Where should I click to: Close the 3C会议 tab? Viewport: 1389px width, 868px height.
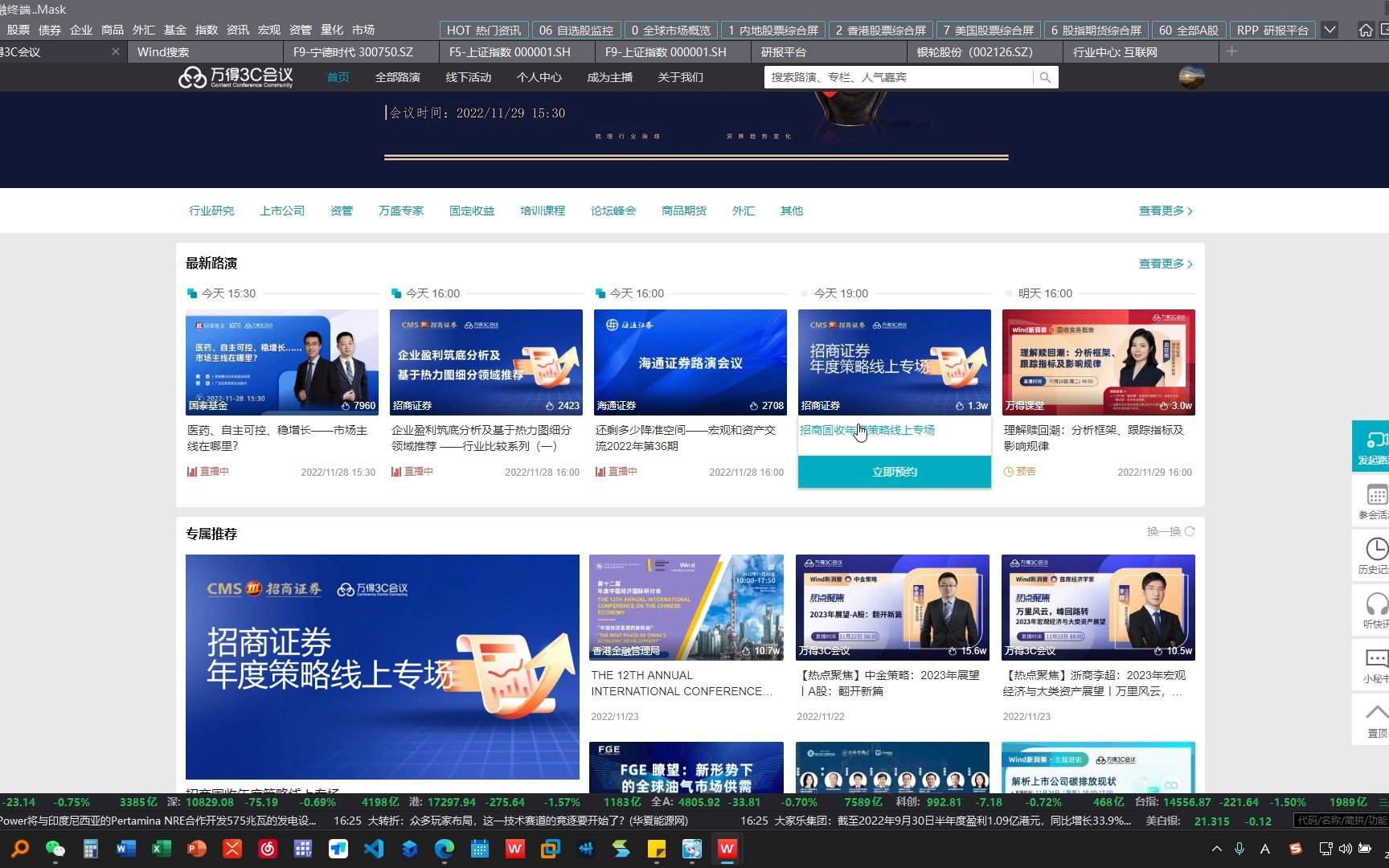coord(116,51)
